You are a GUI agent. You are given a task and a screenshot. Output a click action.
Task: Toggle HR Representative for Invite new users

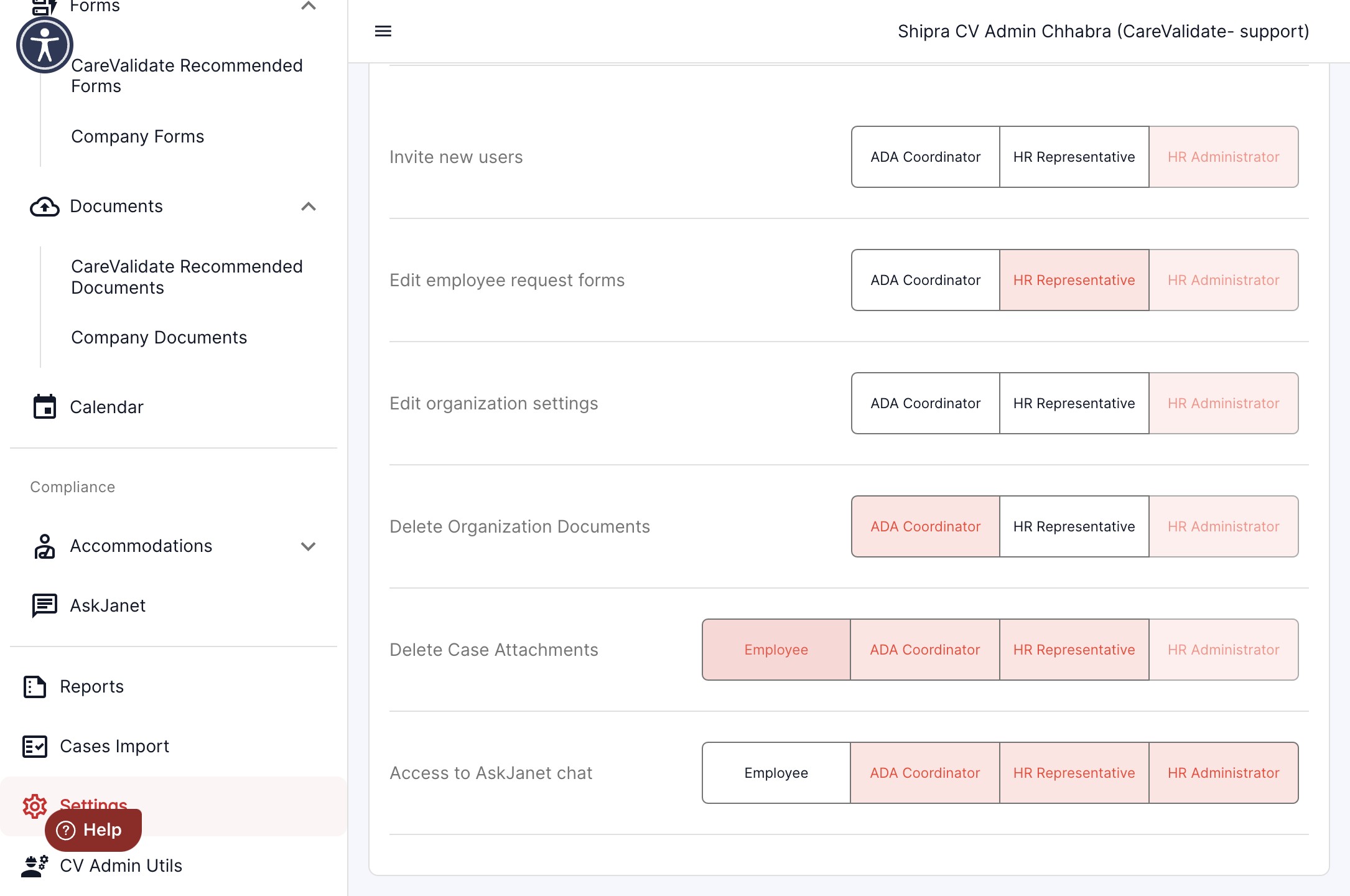click(x=1074, y=157)
